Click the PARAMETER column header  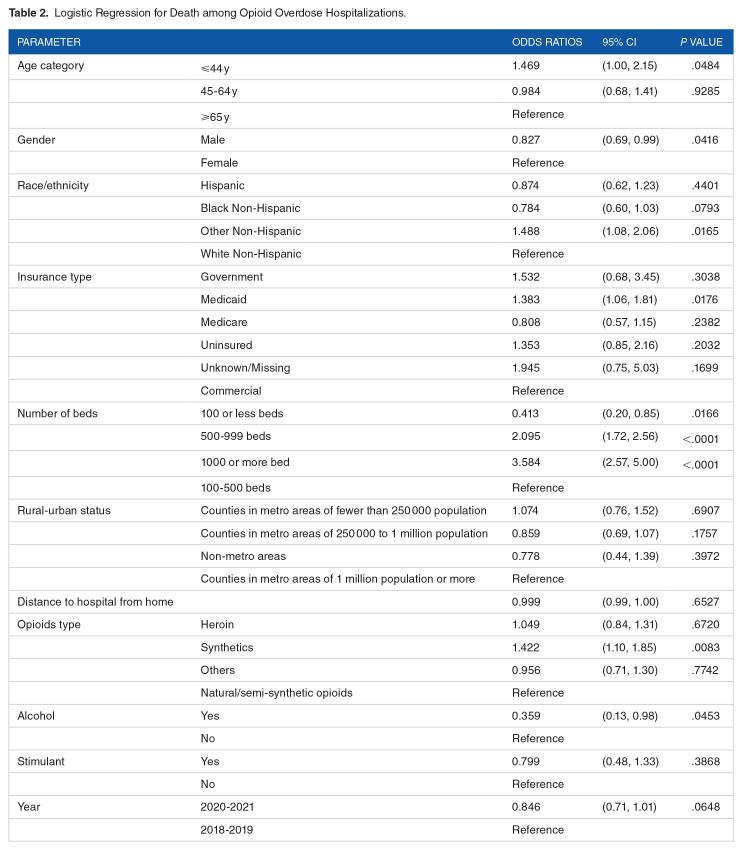49,42
